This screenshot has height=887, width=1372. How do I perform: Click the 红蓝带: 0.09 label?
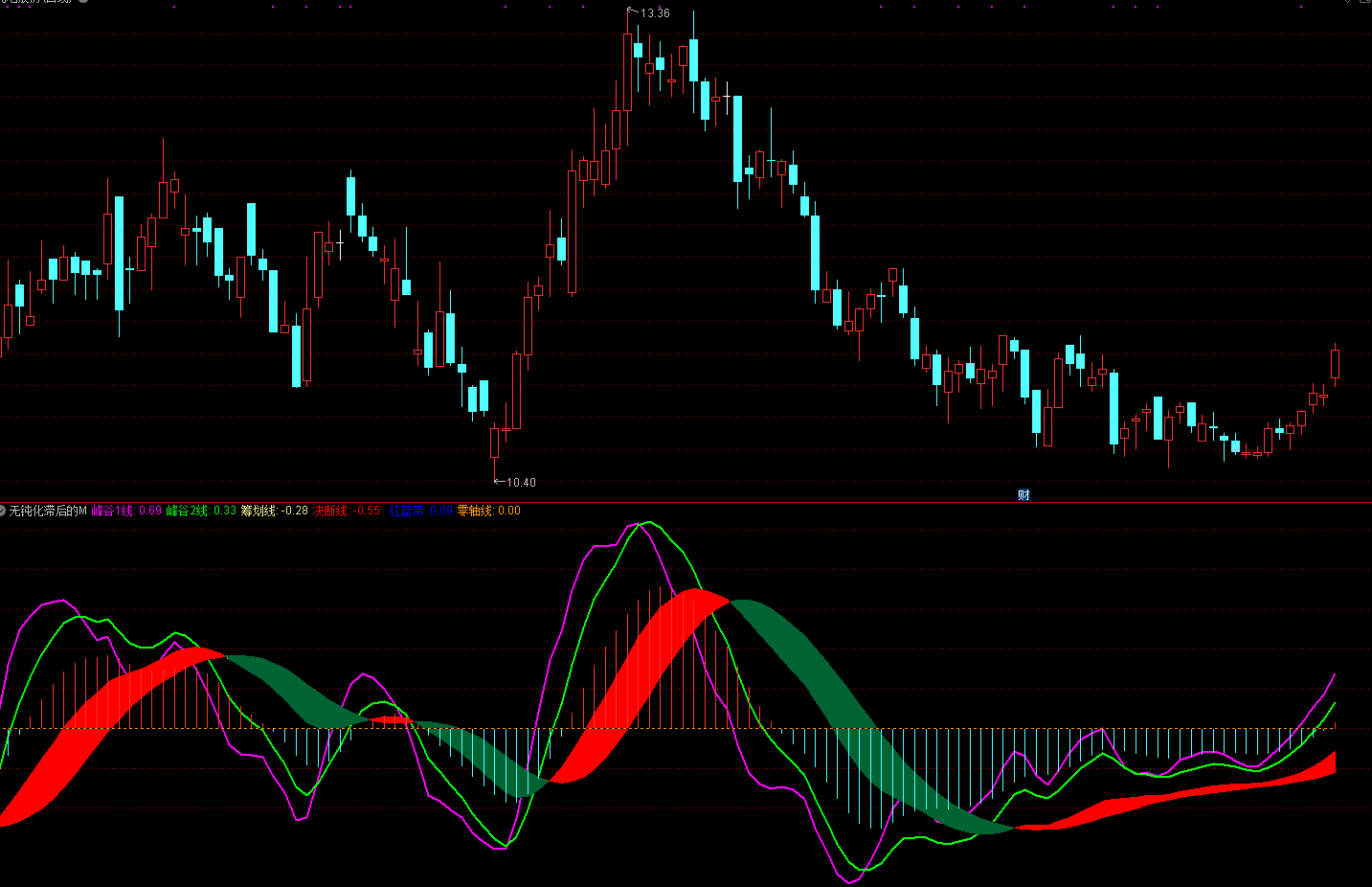pyautogui.click(x=421, y=511)
